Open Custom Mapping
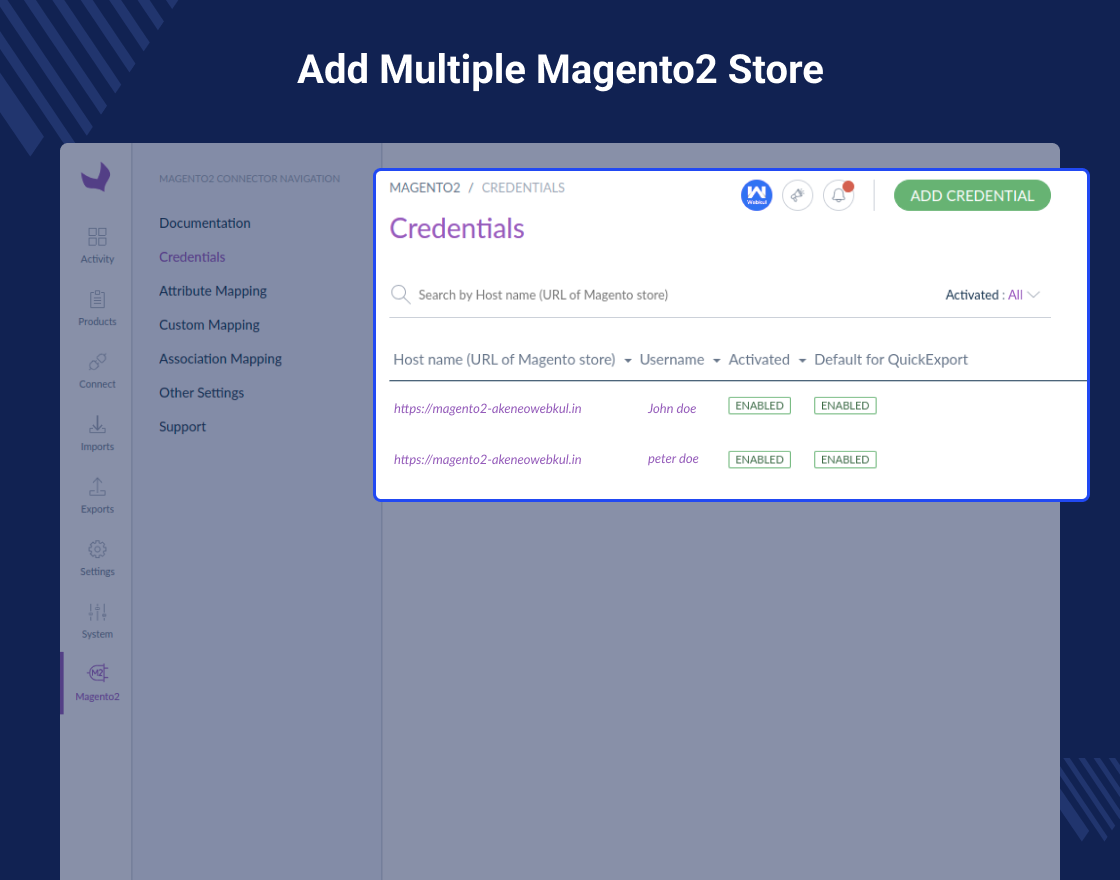 (209, 325)
